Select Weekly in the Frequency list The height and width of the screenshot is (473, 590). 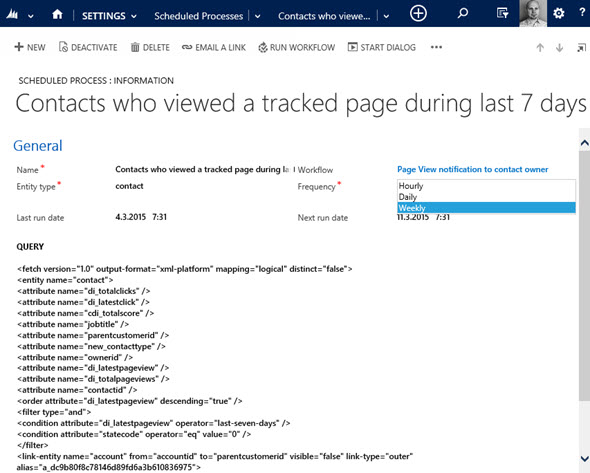pos(486,208)
